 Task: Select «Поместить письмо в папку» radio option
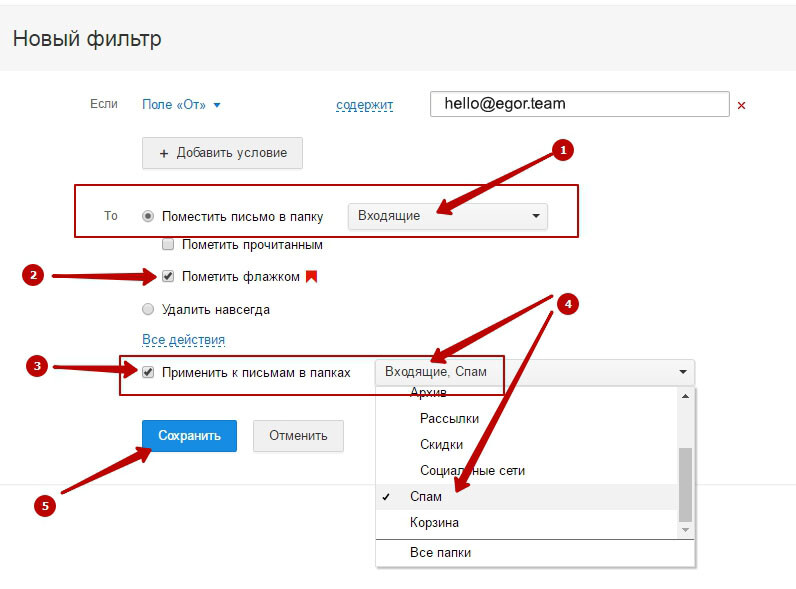[x=148, y=216]
